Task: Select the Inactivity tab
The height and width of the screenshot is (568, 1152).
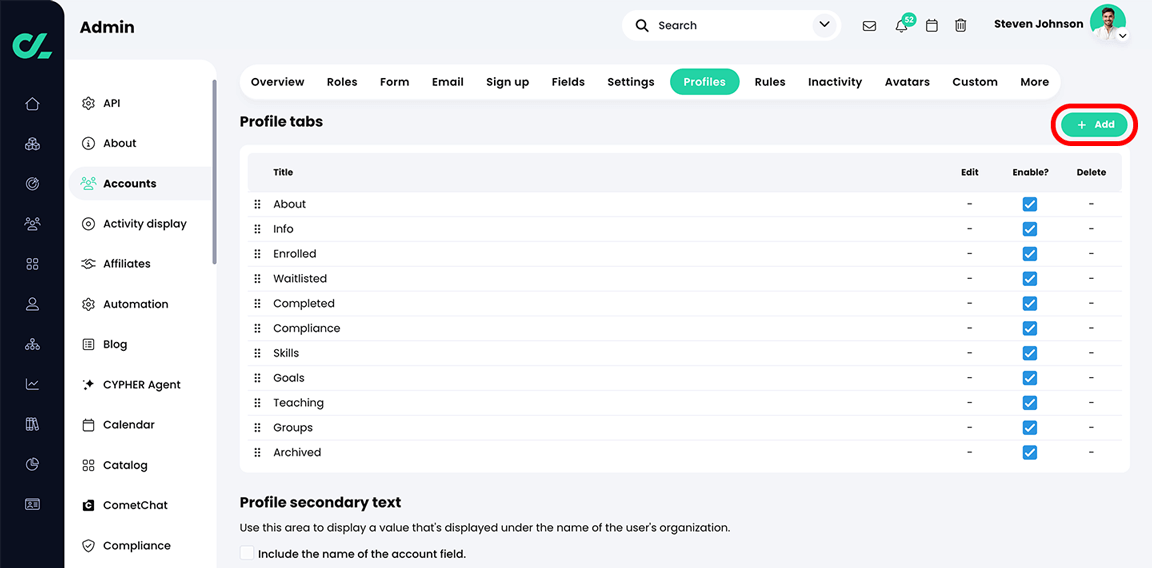Action: coord(835,82)
